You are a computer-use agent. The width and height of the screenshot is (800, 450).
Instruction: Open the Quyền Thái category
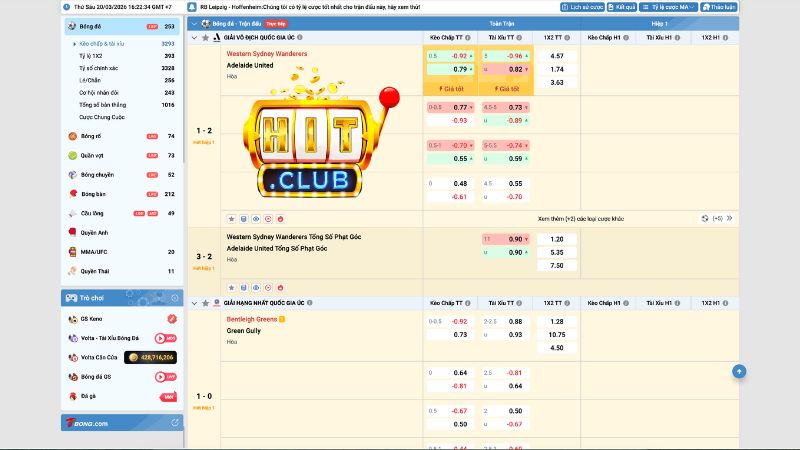pyautogui.click(x=122, y=271)
